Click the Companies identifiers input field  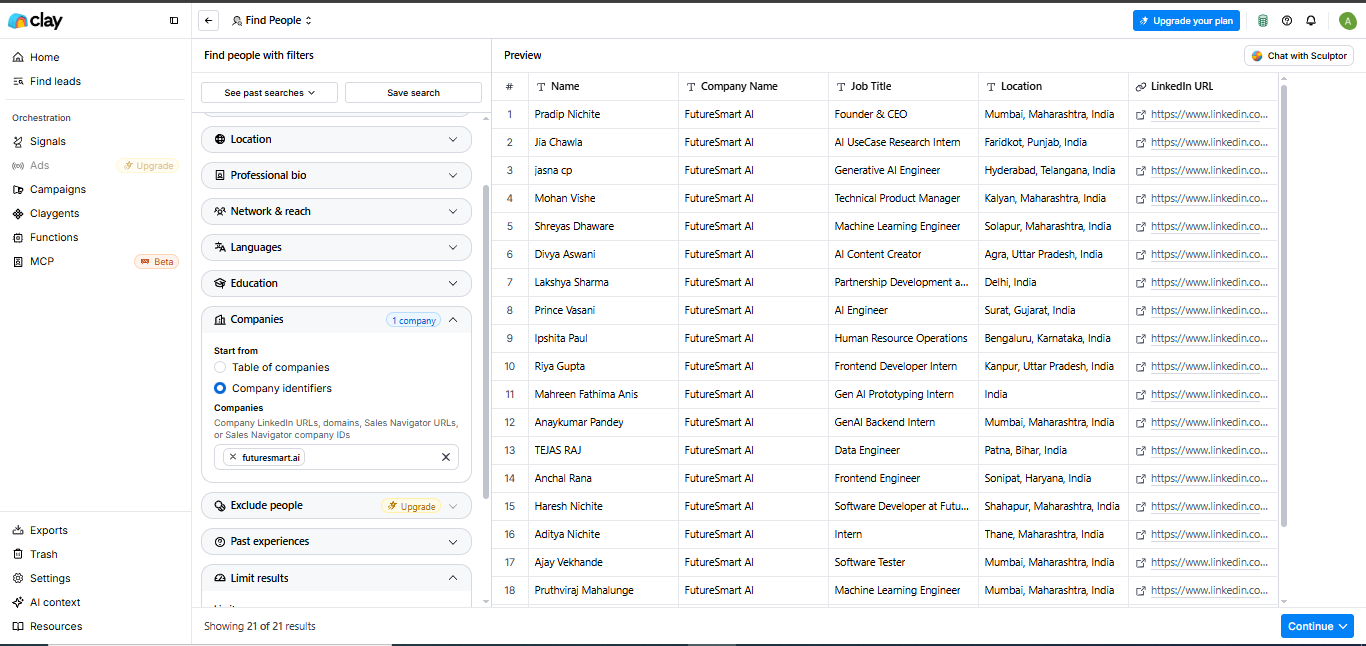pos(336,457)
